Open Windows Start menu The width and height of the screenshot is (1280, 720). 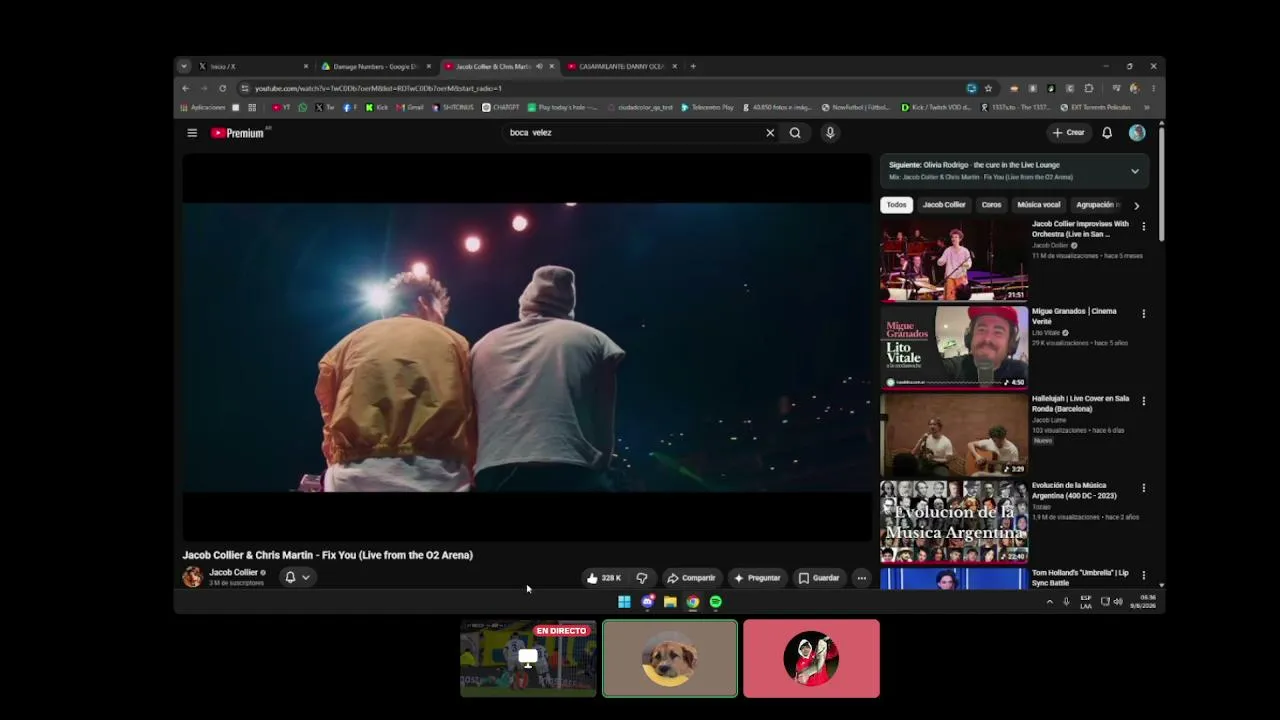[624, 602]
